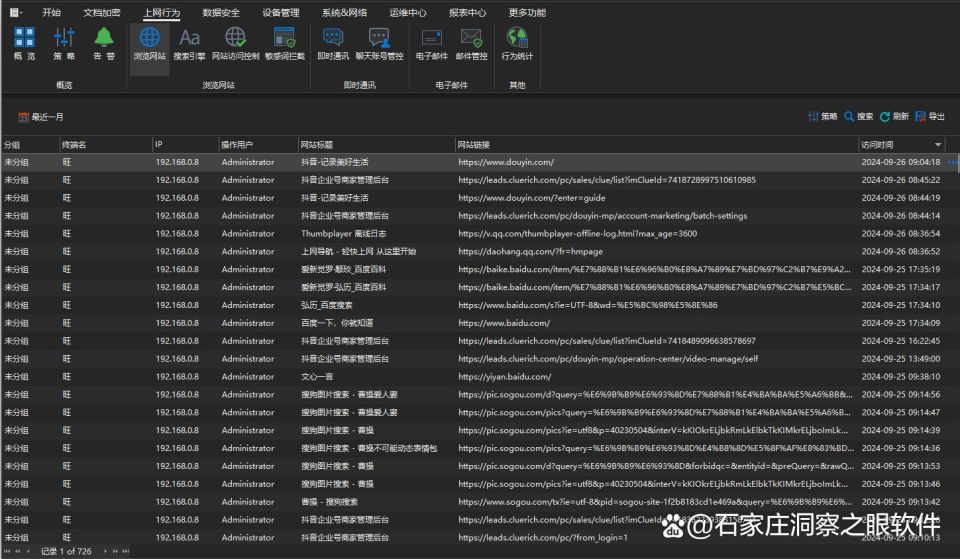Open the 更多功能 tab
Viewport: 960px width, 559px height.
click(x=527, y=12)
